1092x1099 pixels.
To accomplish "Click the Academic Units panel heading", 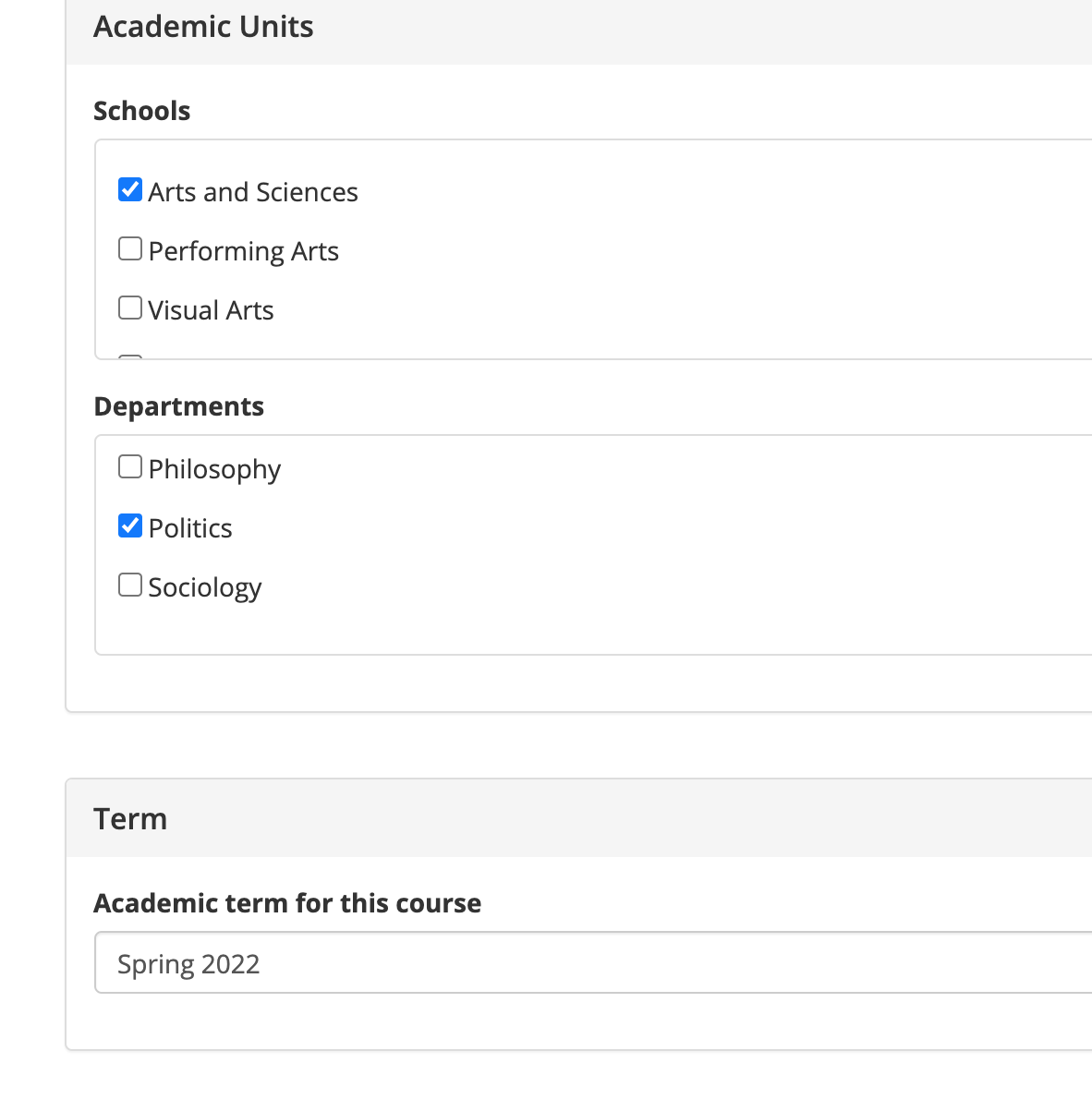I will (203, 27).
